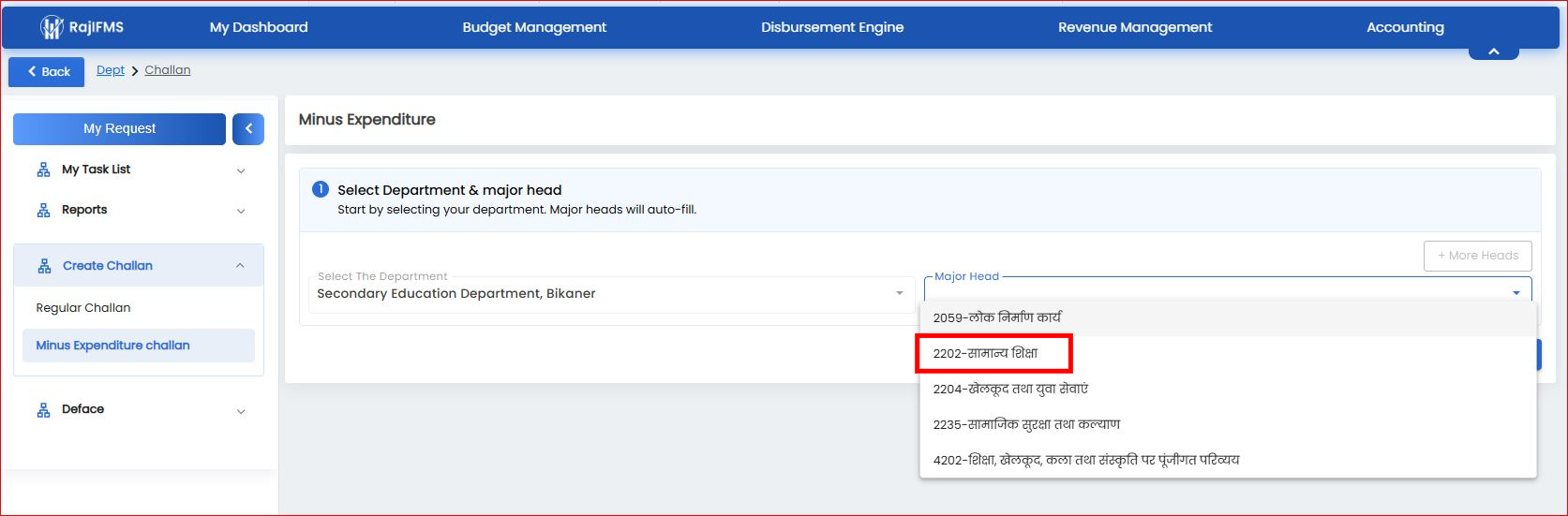
Task: Click the Reports hierarchy icon
Action: [43, 210]
